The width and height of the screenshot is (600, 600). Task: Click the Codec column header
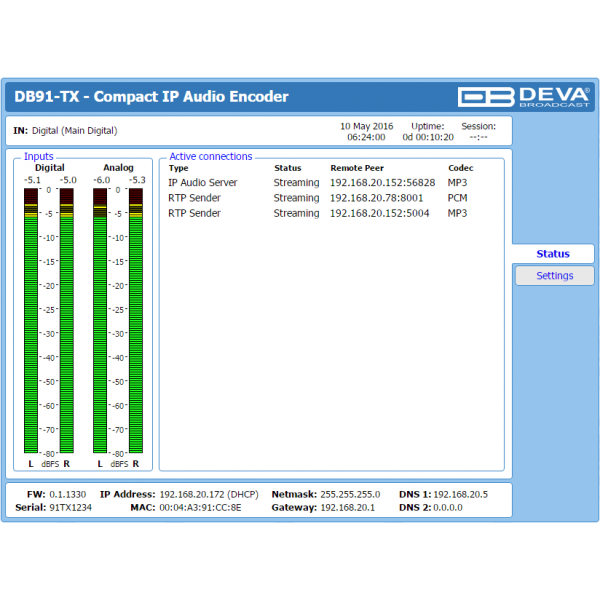[x=461, y=168]
